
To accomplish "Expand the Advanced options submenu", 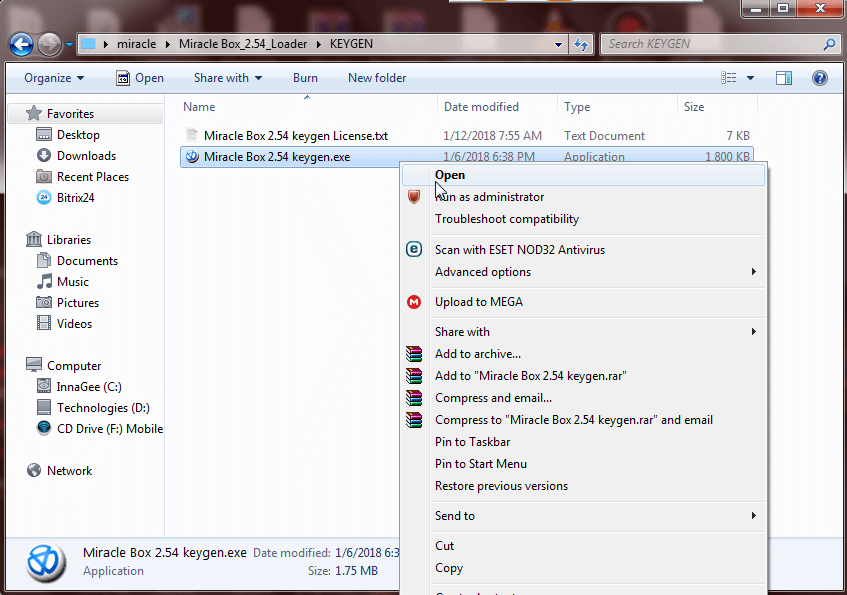I will 483,271.
